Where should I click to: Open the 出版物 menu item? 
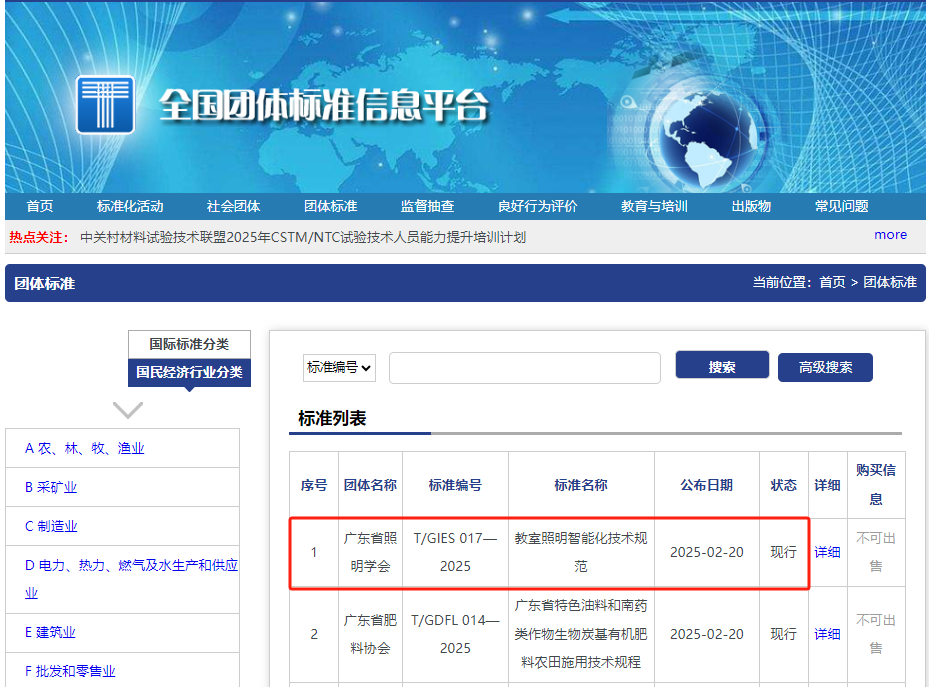751,206
